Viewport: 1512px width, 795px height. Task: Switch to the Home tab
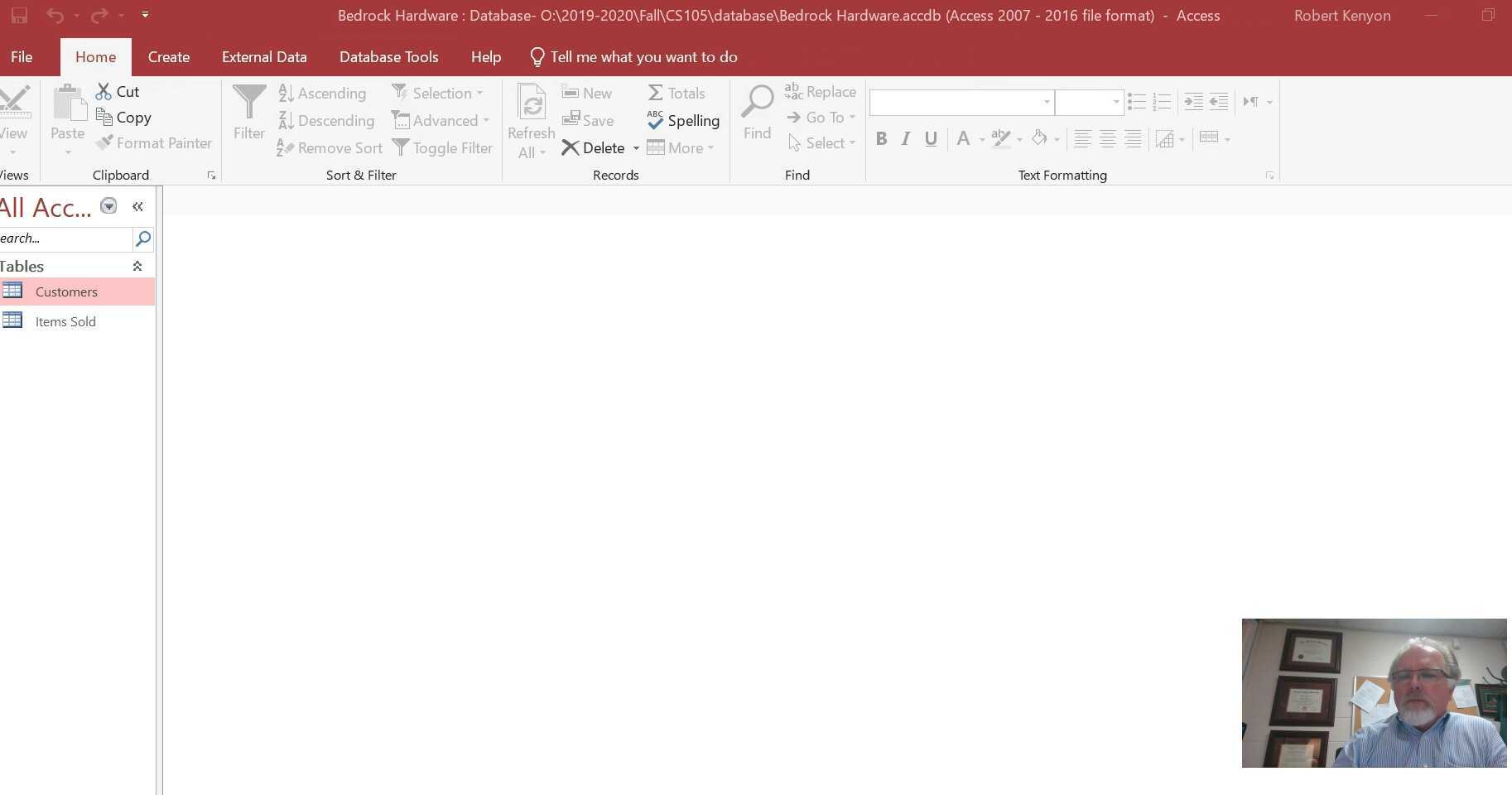(95, 57)
